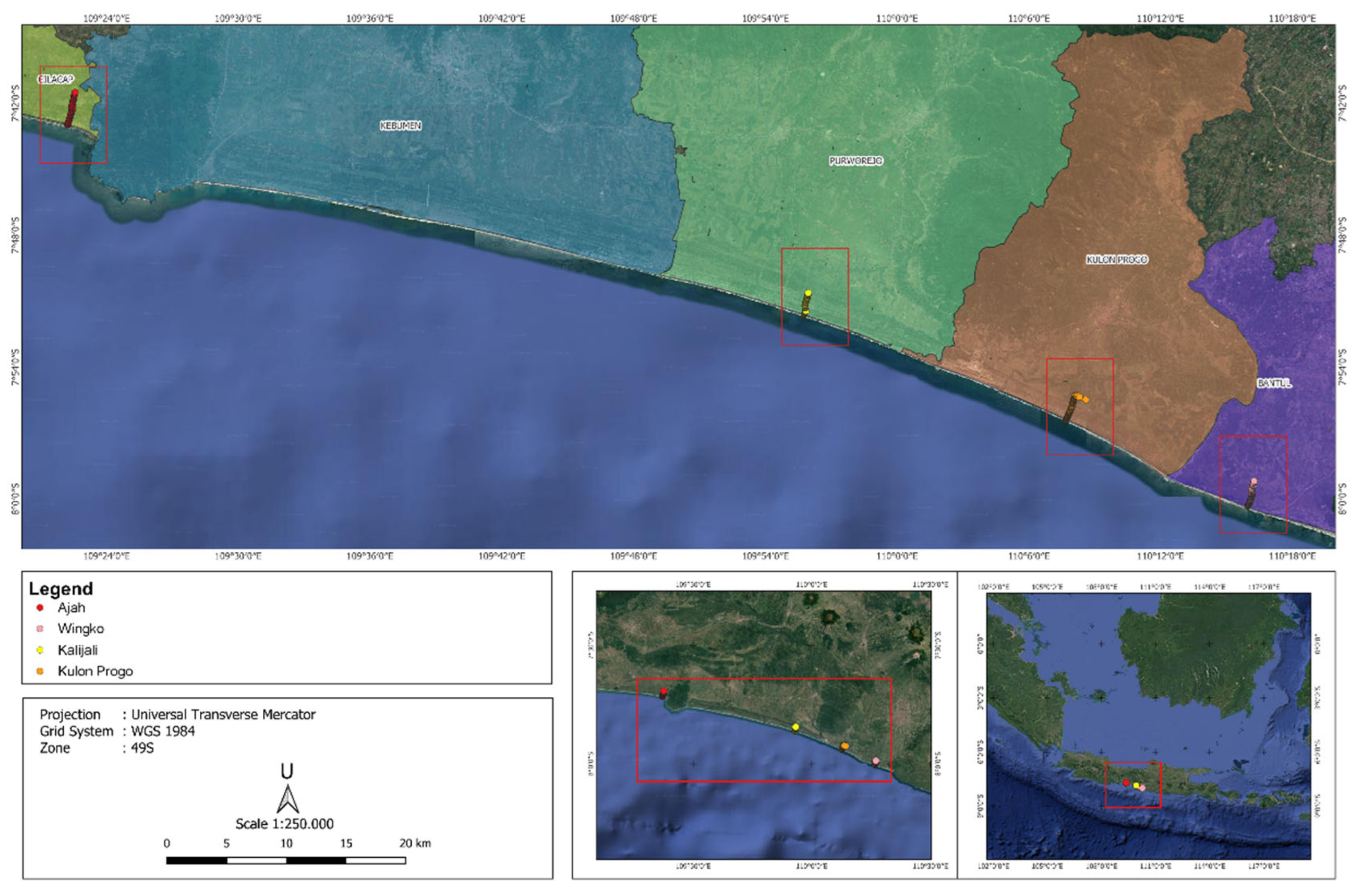Click the red Ajah marker in Cilacap
This screenshot has width=1358, height=896.
(75, 93)
